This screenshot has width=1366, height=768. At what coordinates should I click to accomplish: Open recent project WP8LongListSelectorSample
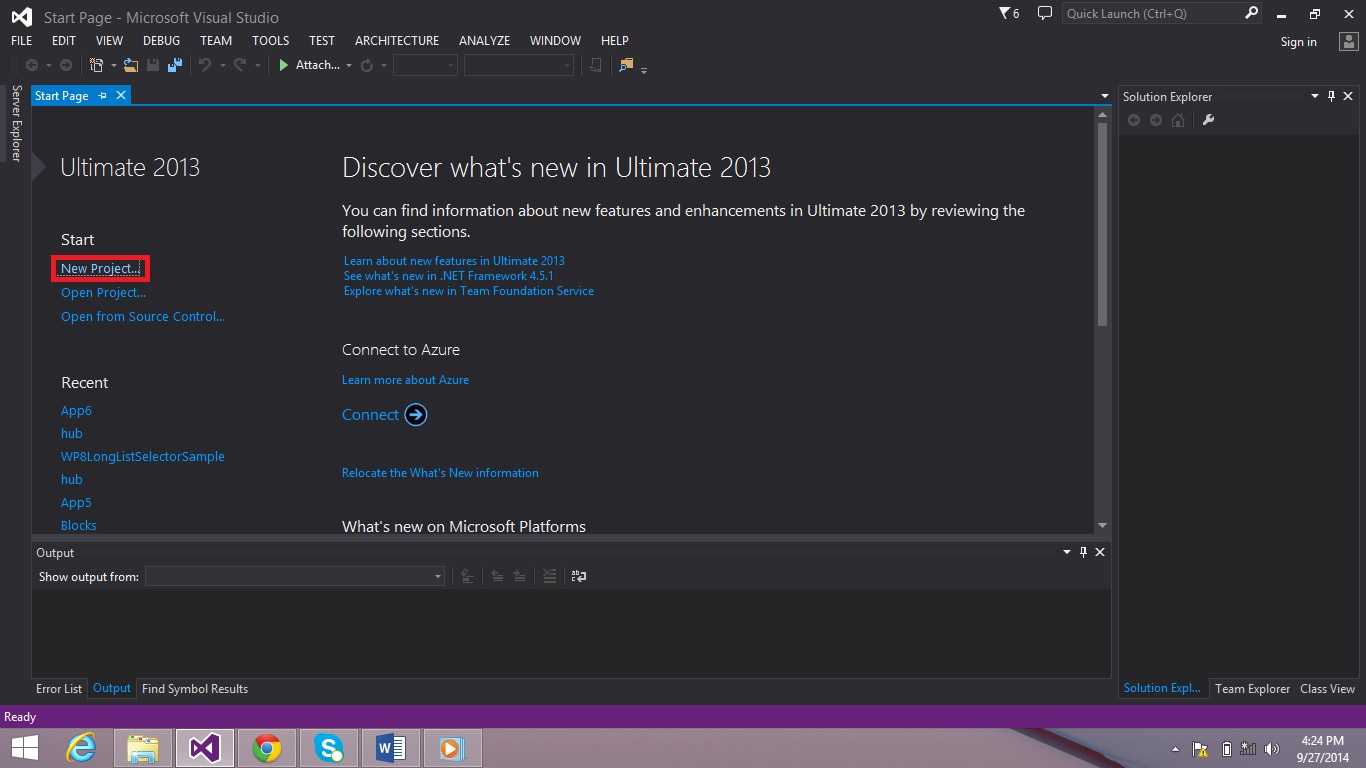(143, 457)
